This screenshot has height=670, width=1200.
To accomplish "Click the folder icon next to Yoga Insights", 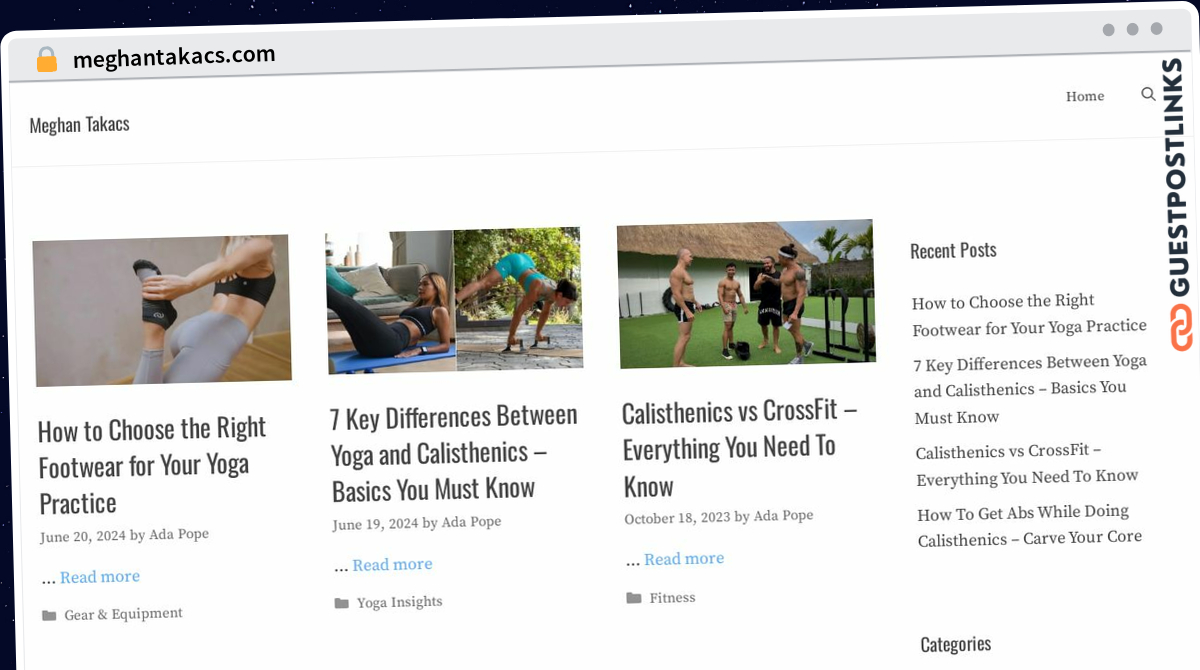I will (x=341, y=603).
